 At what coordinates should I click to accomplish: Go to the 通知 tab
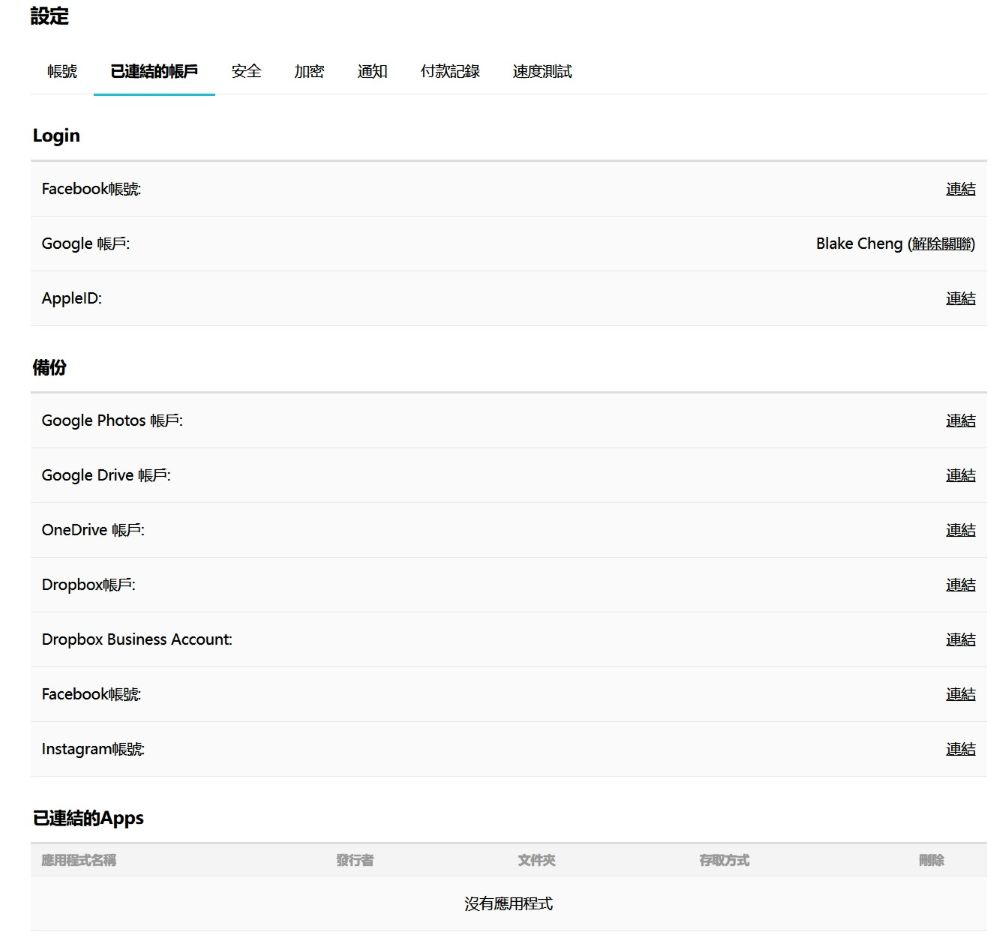coord(372,72)
